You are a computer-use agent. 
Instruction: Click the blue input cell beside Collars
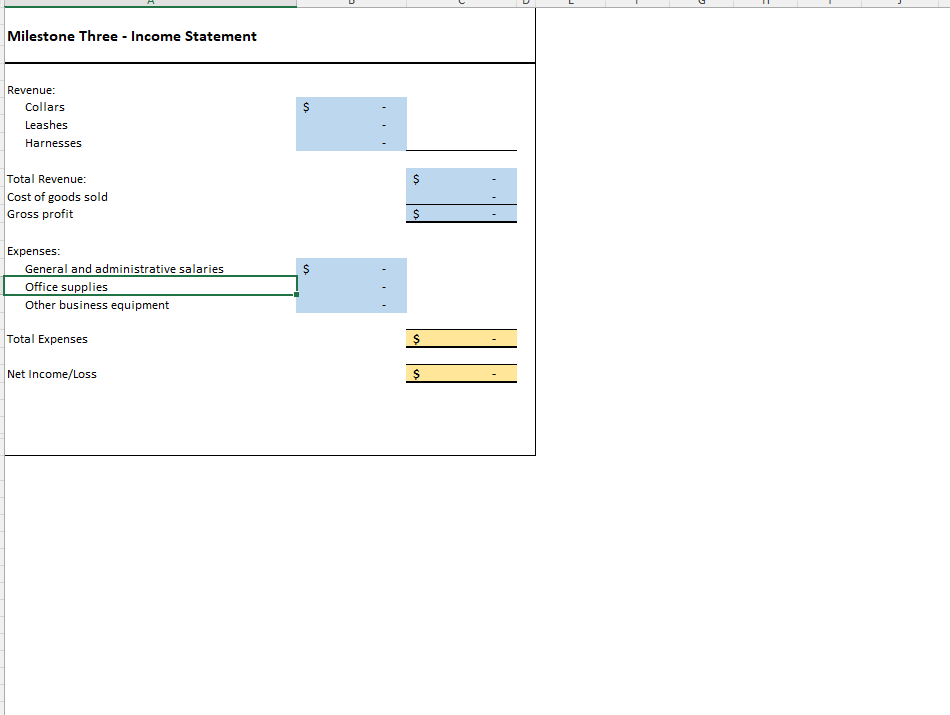tap(351, 106)
